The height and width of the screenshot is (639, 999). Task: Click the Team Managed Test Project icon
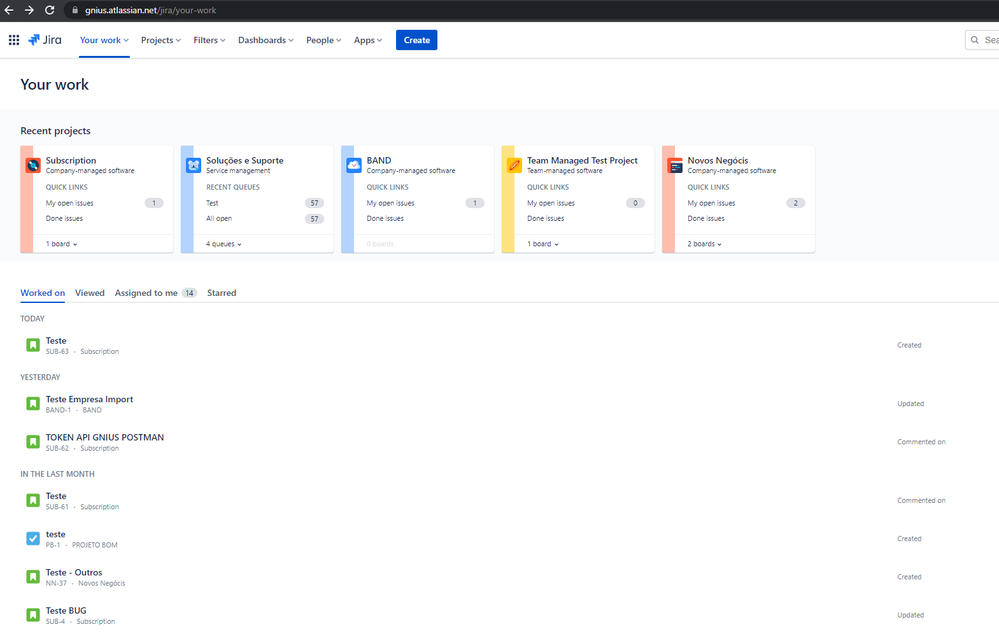(514, 165)
